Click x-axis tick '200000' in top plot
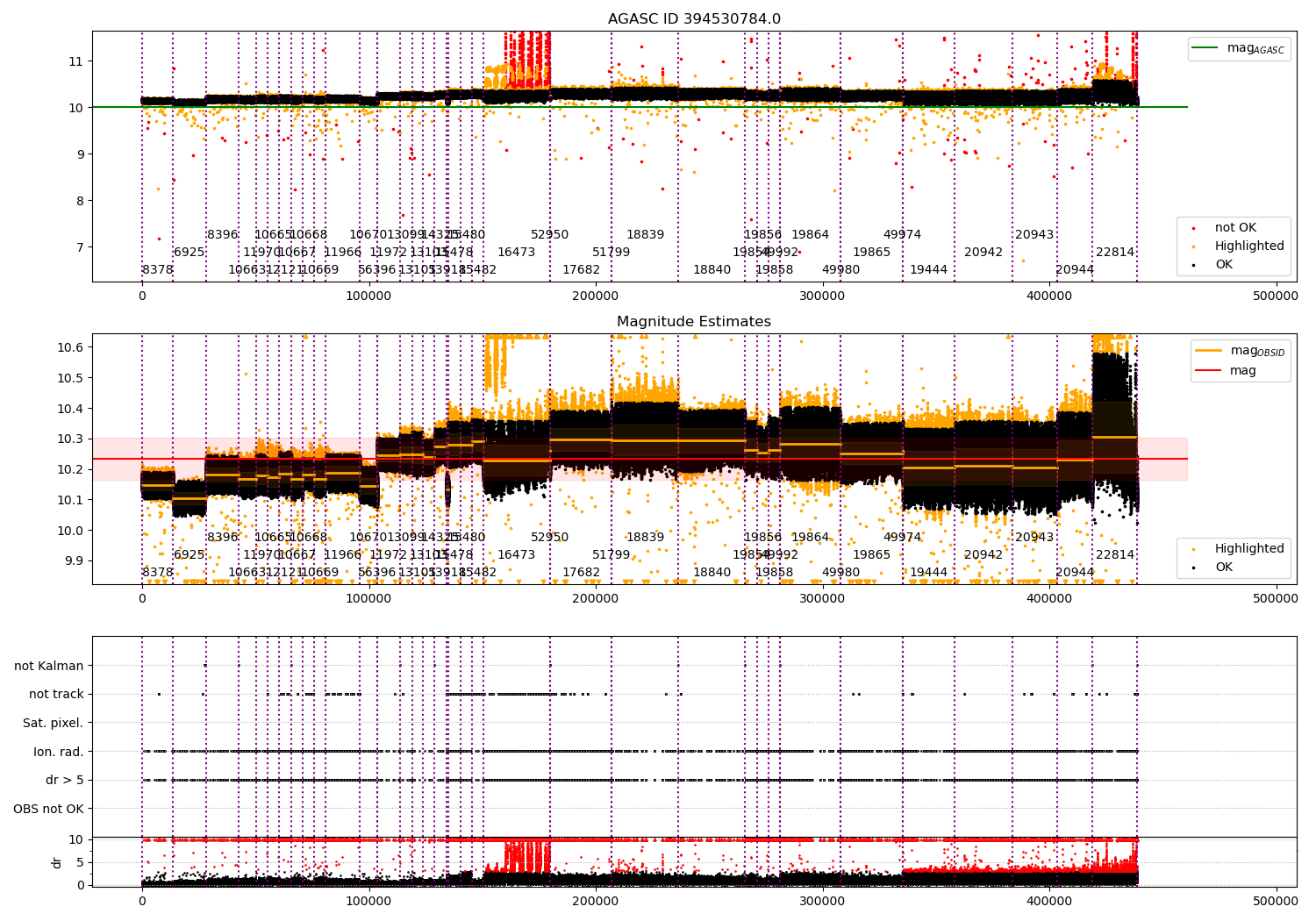This screenshot has height=921, width=1316. pos(596,296)
